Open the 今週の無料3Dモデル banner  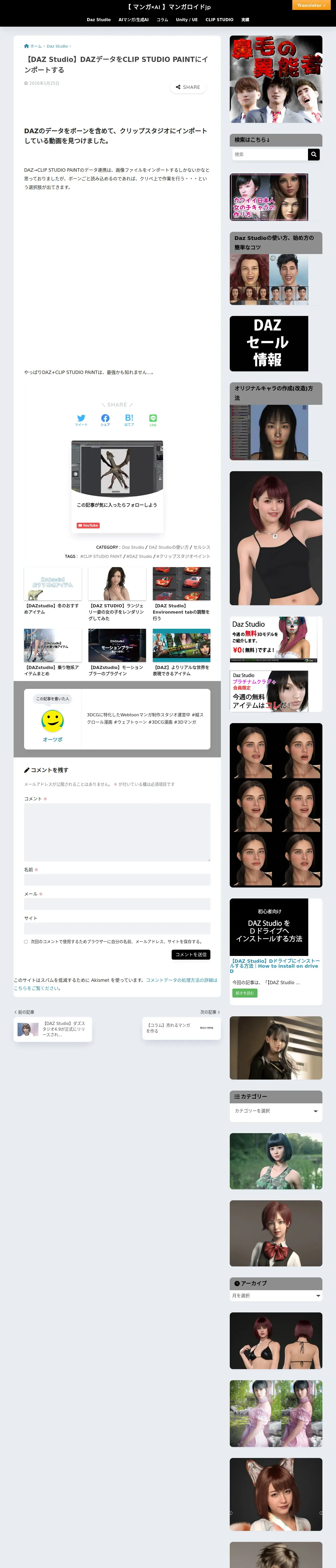[x=274, y=640]
